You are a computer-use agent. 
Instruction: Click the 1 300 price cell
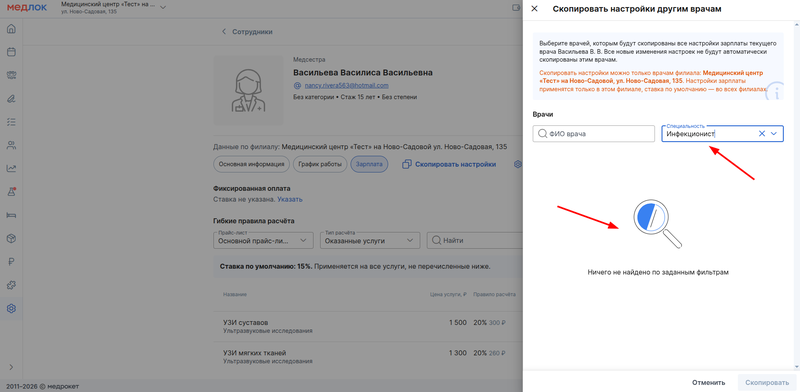(458, 353)
